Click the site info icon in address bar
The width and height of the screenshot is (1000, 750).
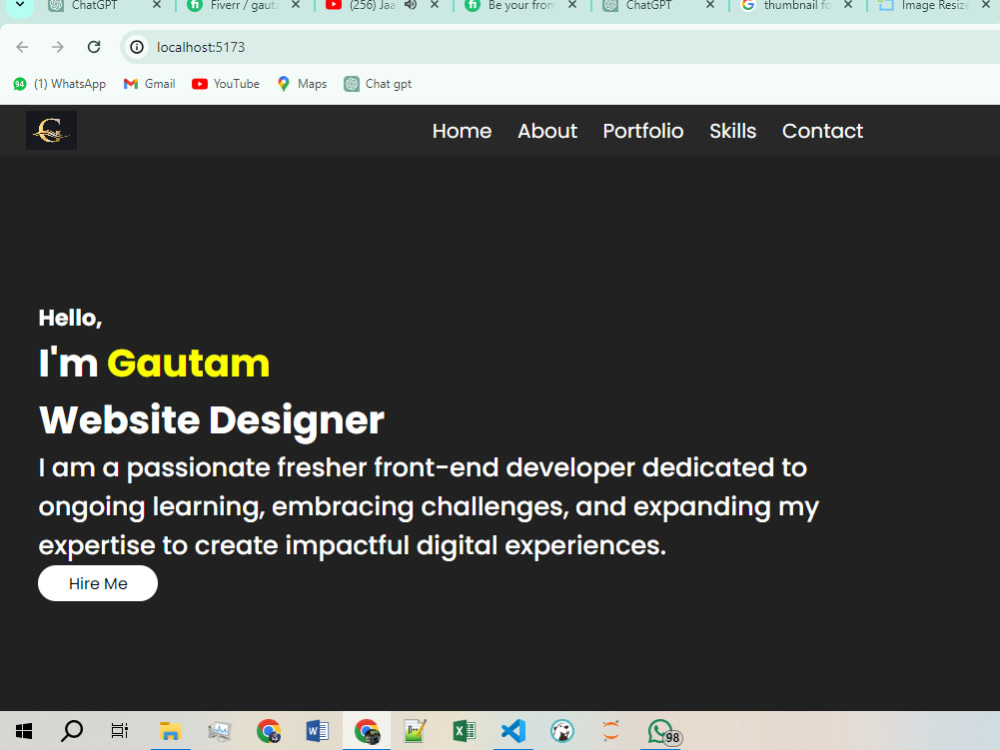click(x=136, y=47)
